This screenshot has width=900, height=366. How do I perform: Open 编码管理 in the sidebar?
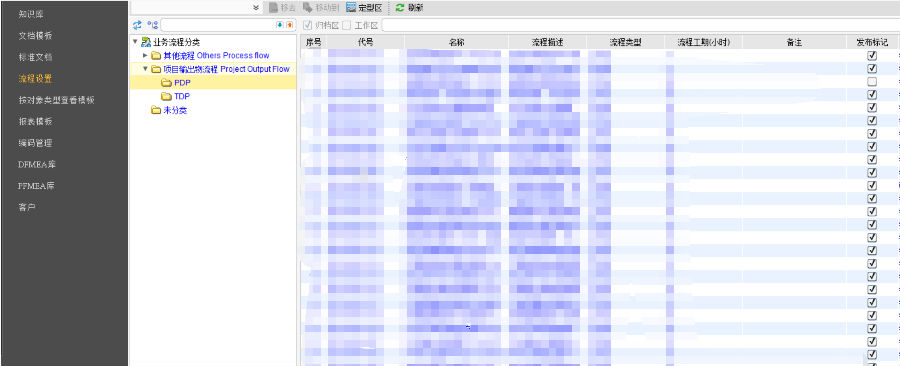(x=36, y=143)
